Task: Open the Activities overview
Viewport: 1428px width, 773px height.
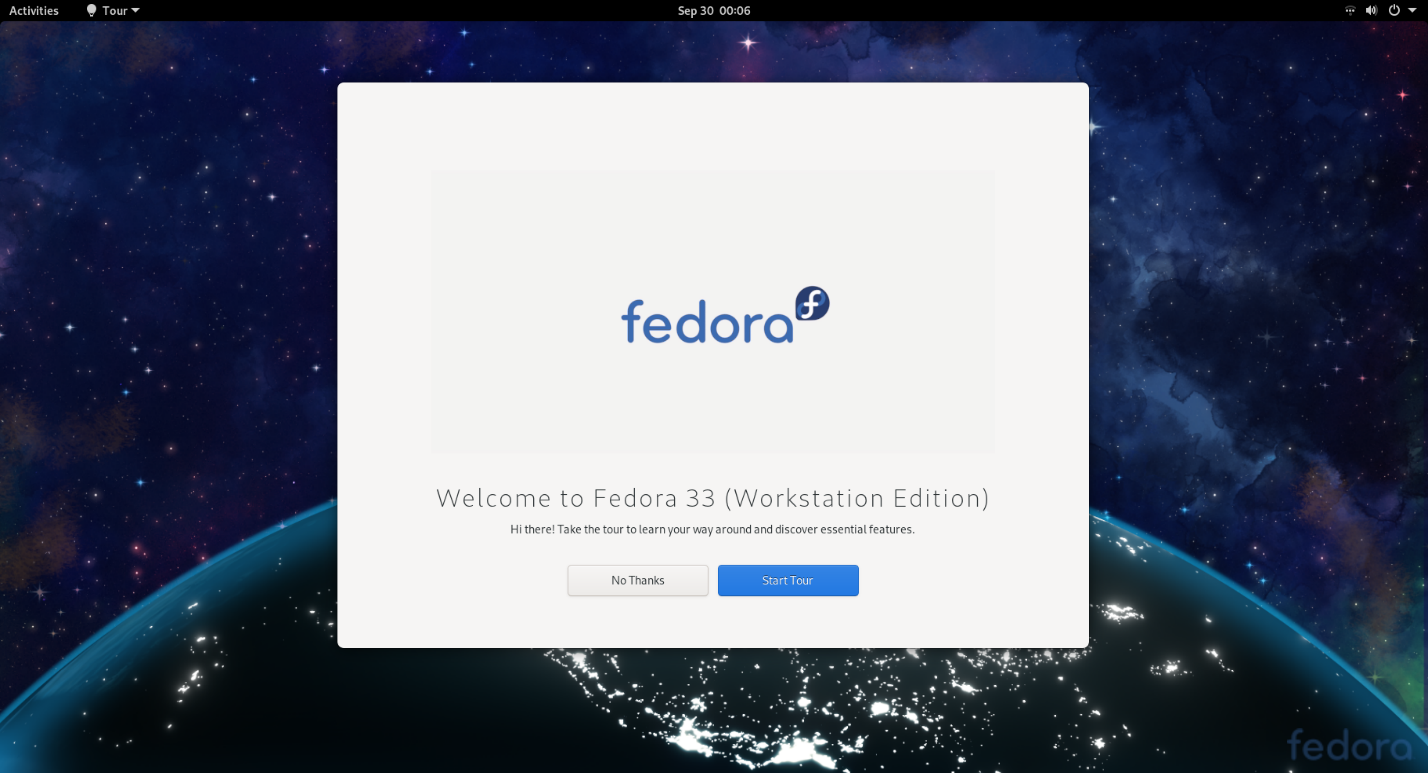Action: pyautogui.click(x=34, y=10)
